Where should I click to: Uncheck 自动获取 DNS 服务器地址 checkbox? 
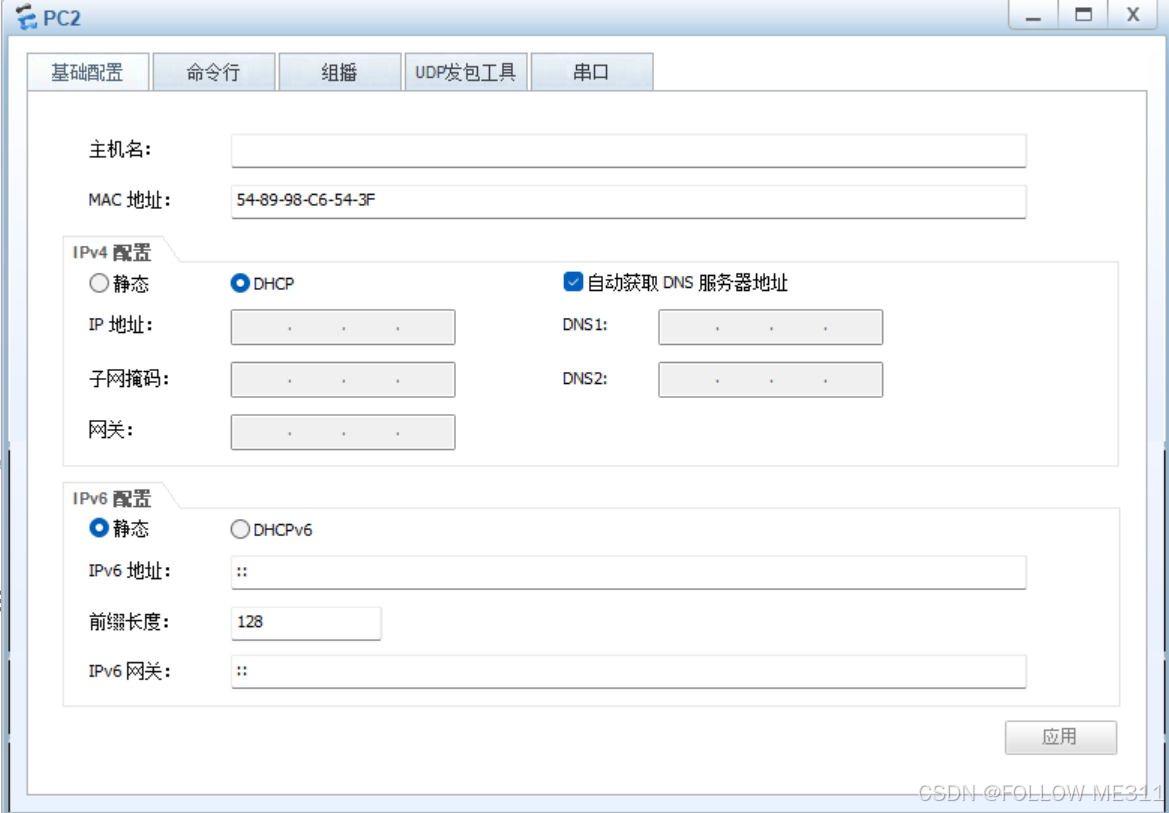pos(573,282)
